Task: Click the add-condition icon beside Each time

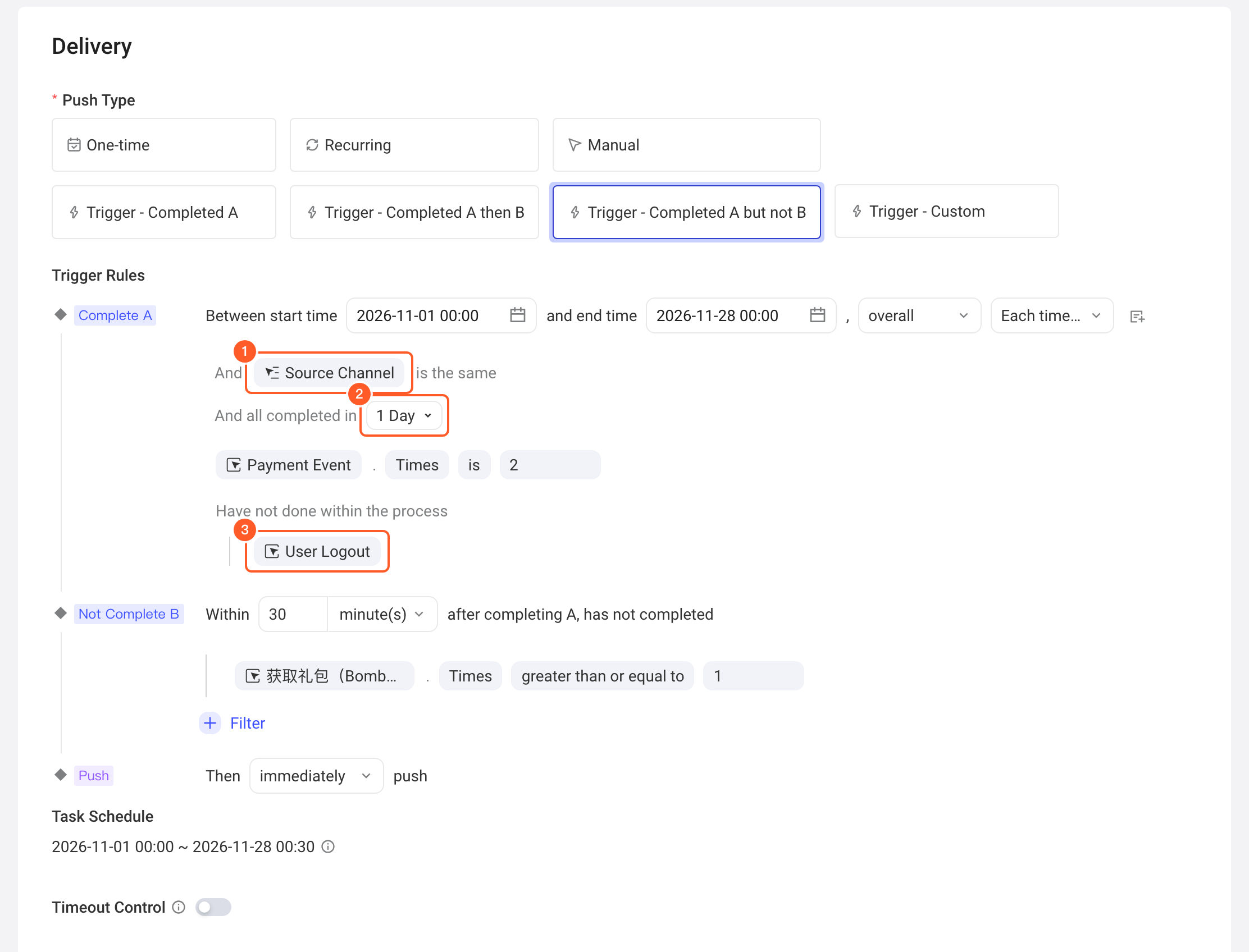Action: pyautogui.click(x=1137, y=316)
